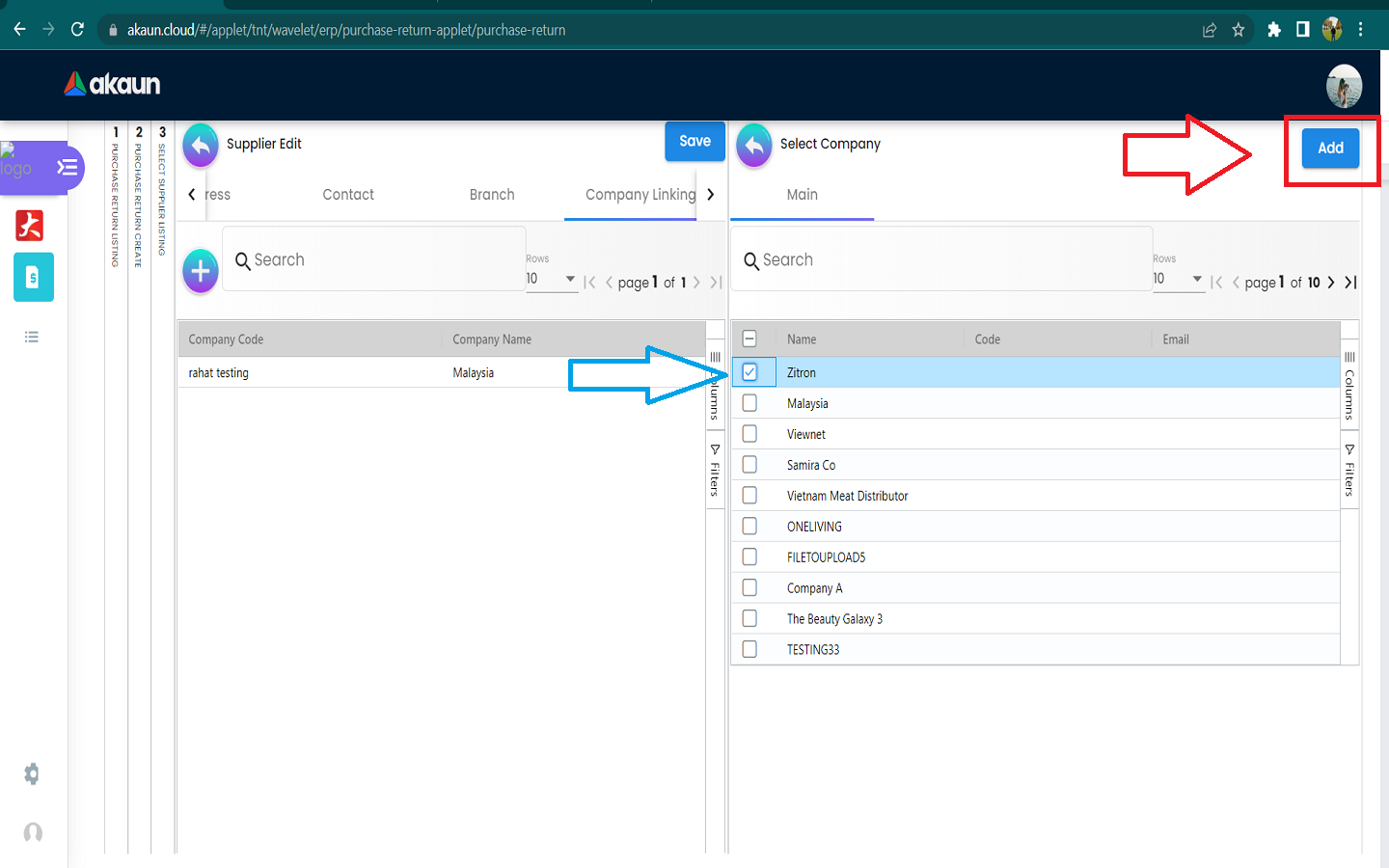The width and height of the screenshot is (1389, 868).
Task: Check the Viewnet company checkbox
Action: click(749, 434)
